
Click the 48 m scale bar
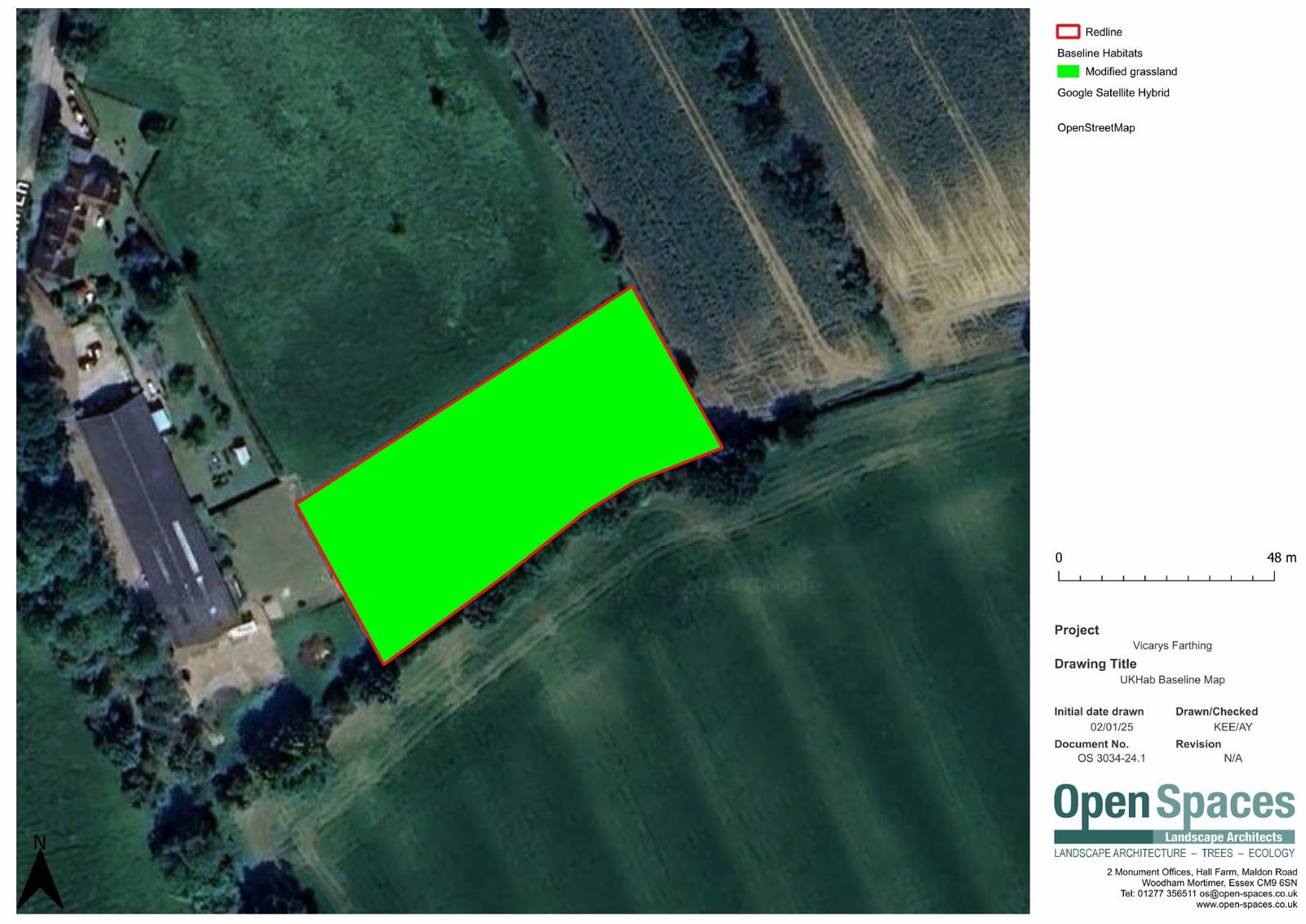[1166, 576]
